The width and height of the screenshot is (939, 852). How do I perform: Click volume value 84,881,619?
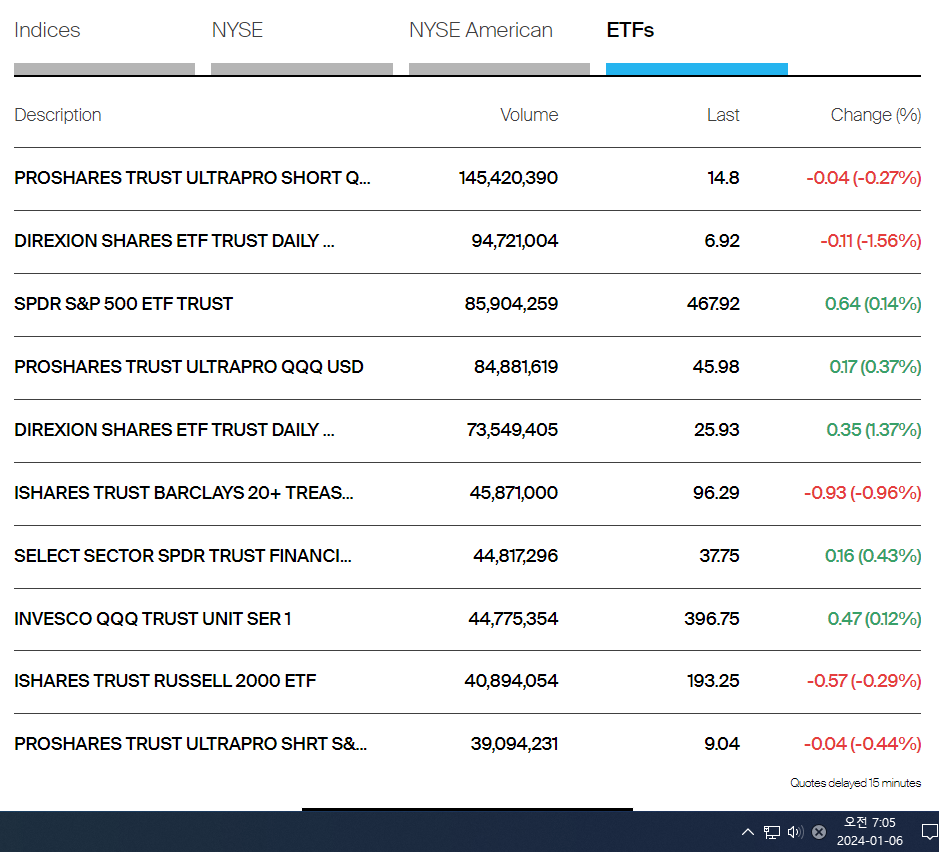click(516, 366)
